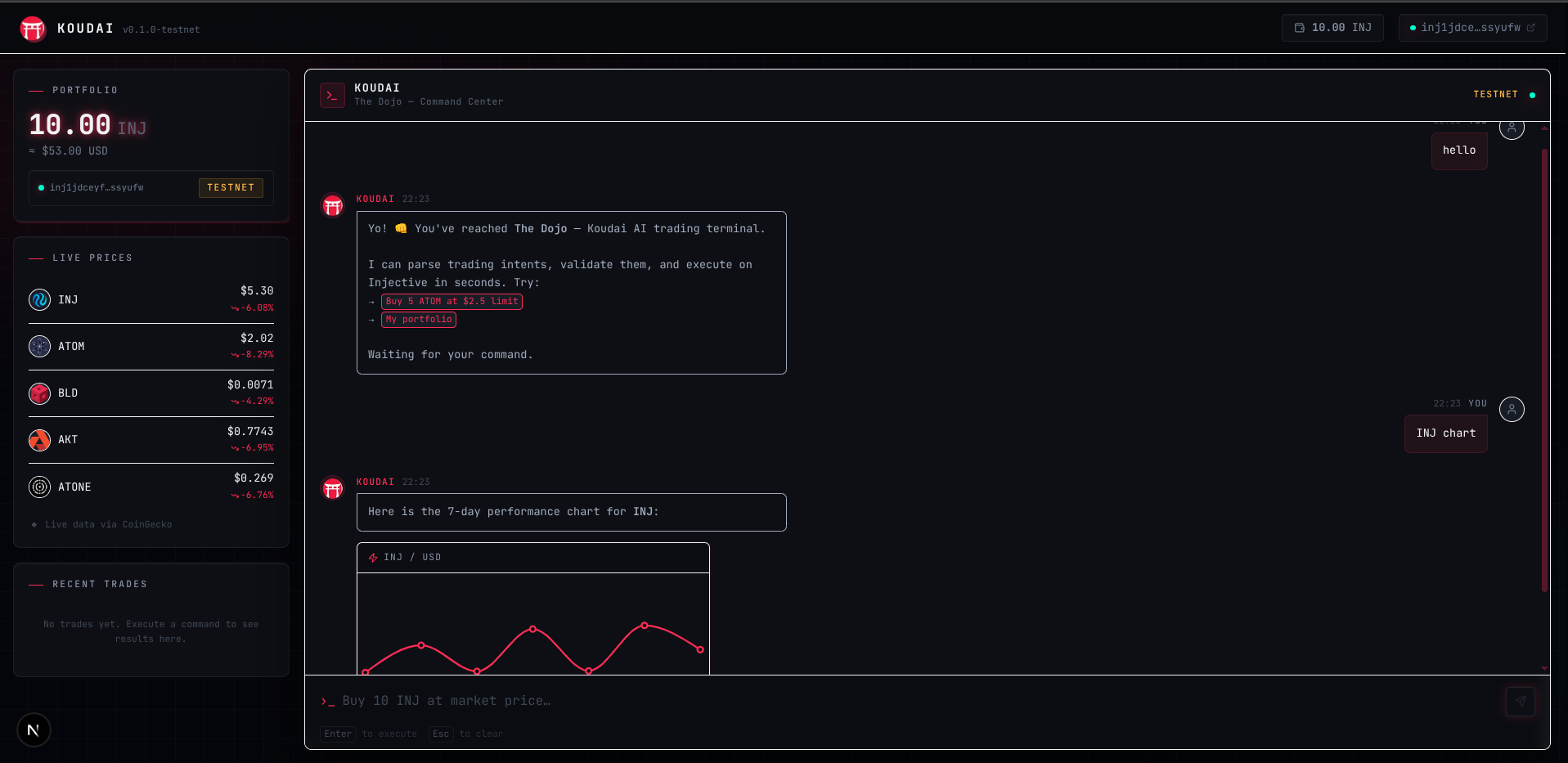Click the wallet address in the Portfolio card
This screenshot has width=1568, height=763.
(x=97, y=188)
